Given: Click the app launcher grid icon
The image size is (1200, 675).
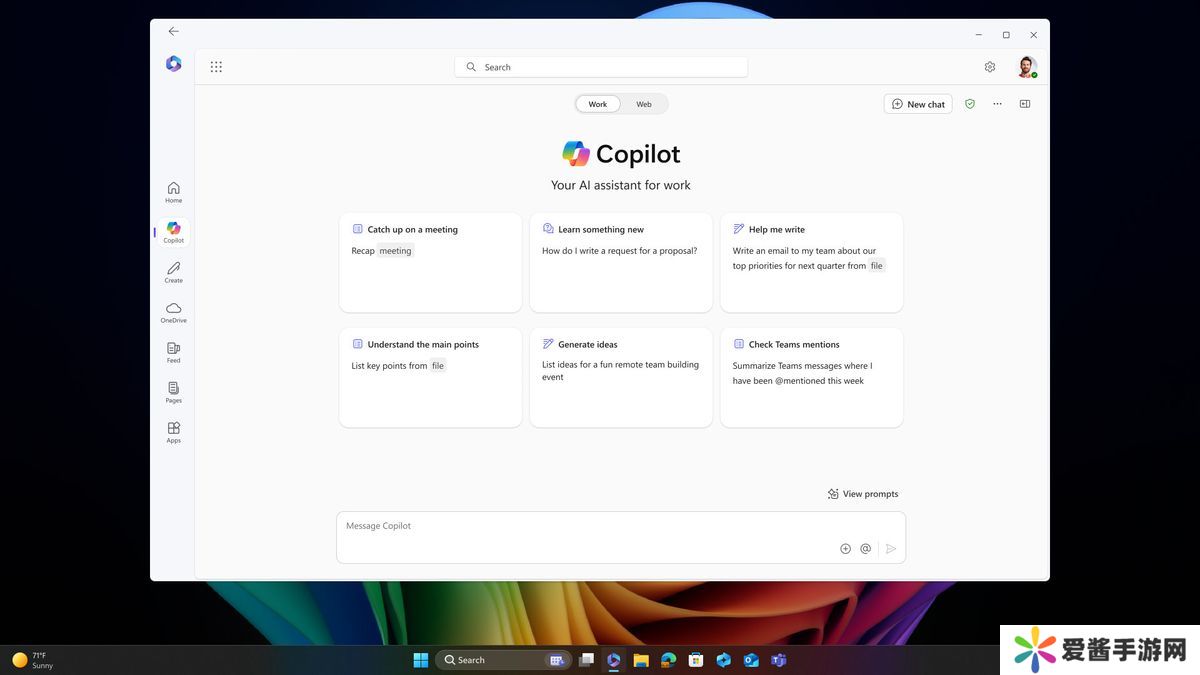Looking at the screenshot, I should [x=216, y=67].
